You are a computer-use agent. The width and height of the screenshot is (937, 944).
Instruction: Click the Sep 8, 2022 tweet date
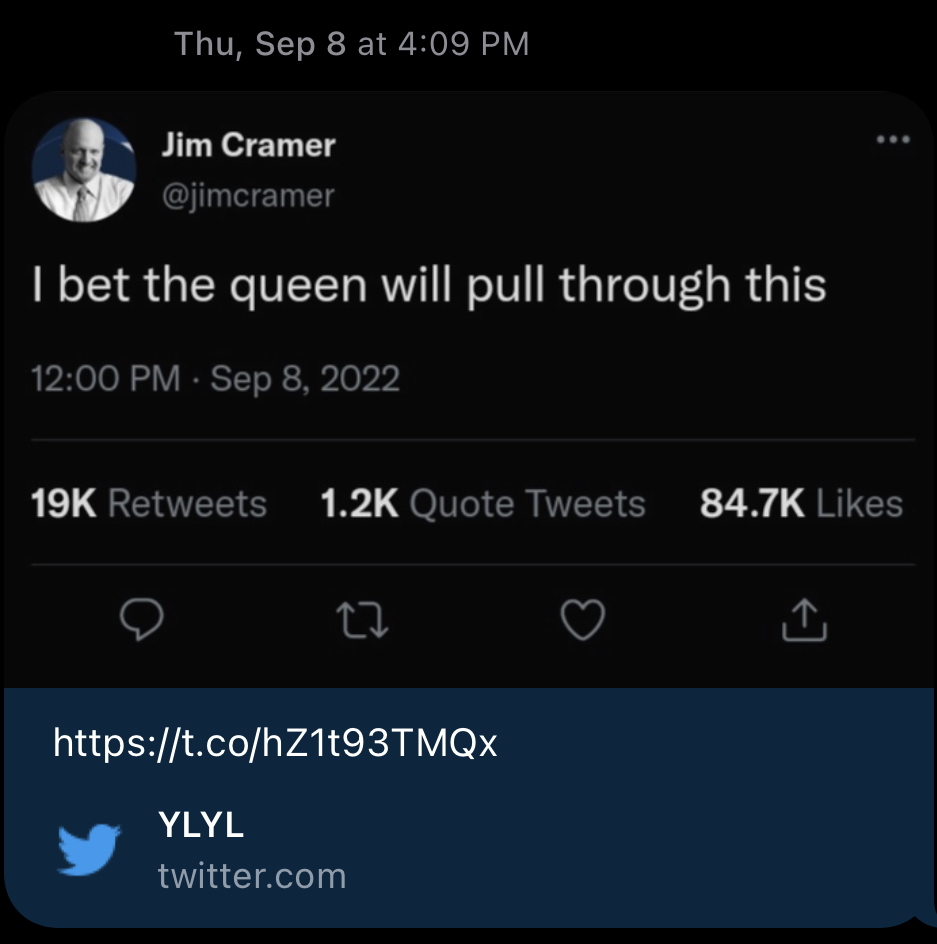click(x=305, y=379)
